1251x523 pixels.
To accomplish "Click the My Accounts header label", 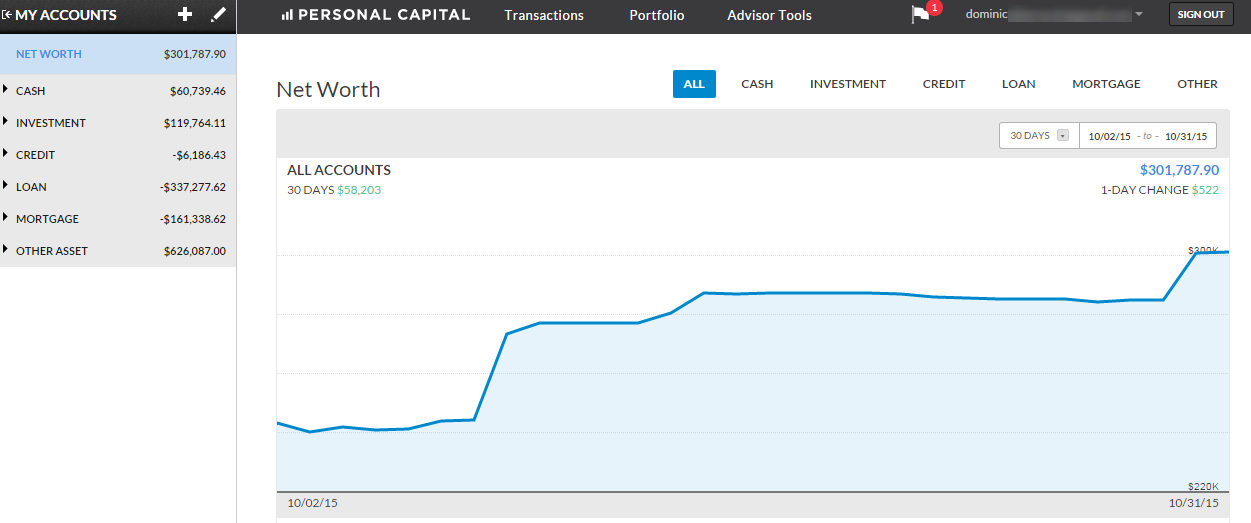I will click(66, 15).
